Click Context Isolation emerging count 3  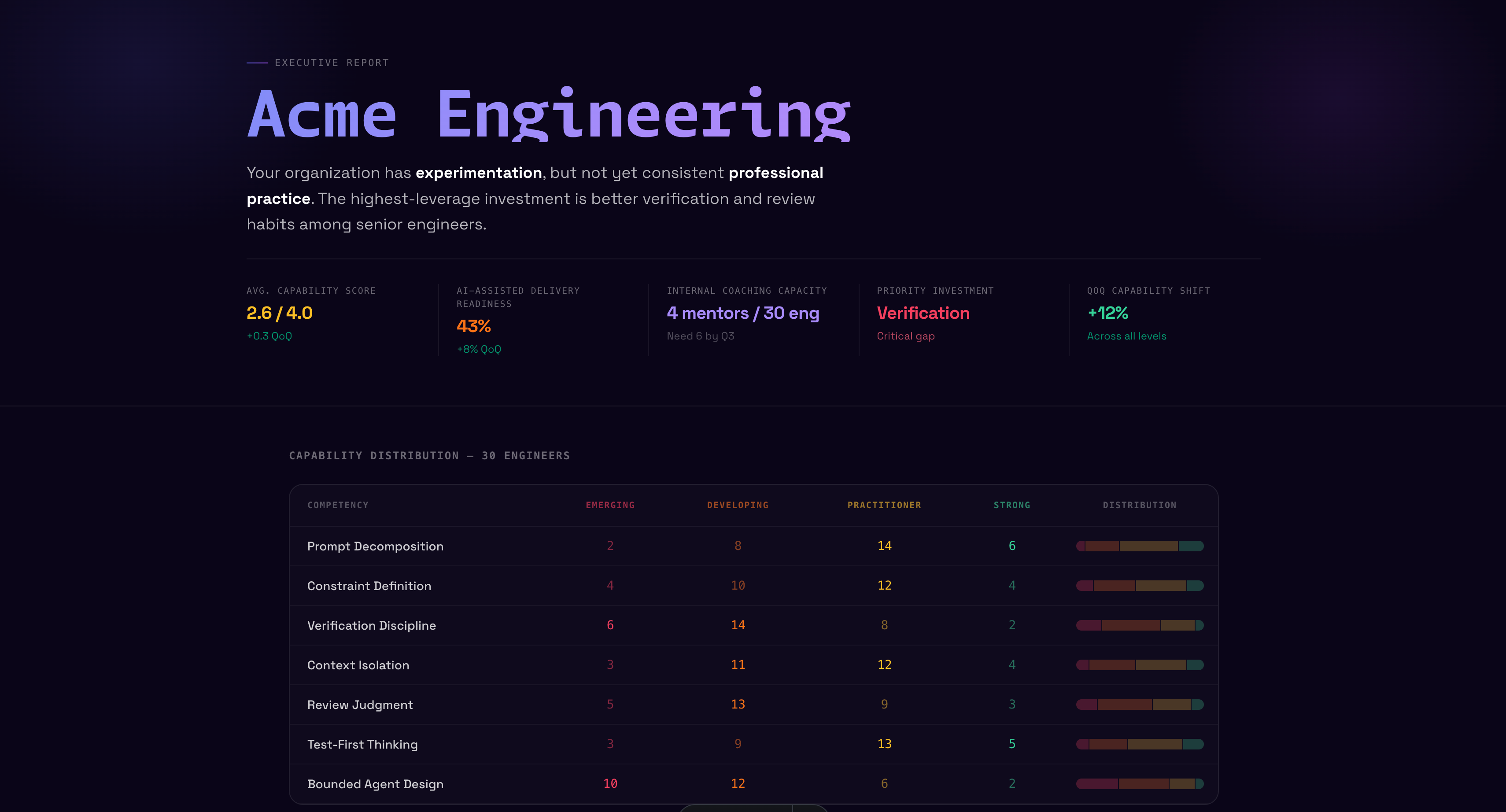[x=610, y=664]
